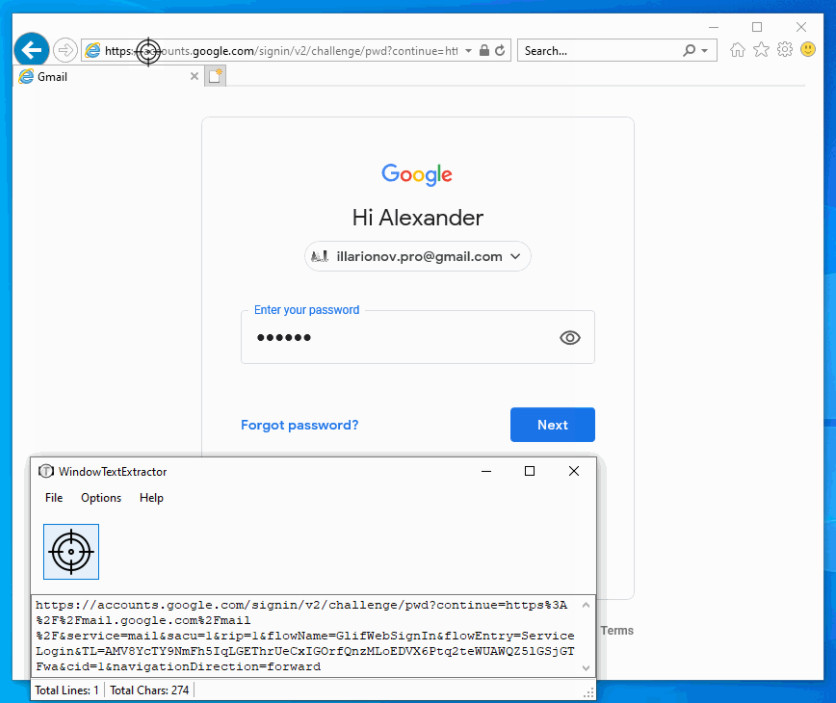Minimize the Internet Explorer window
836x703 pixels.
714,27
